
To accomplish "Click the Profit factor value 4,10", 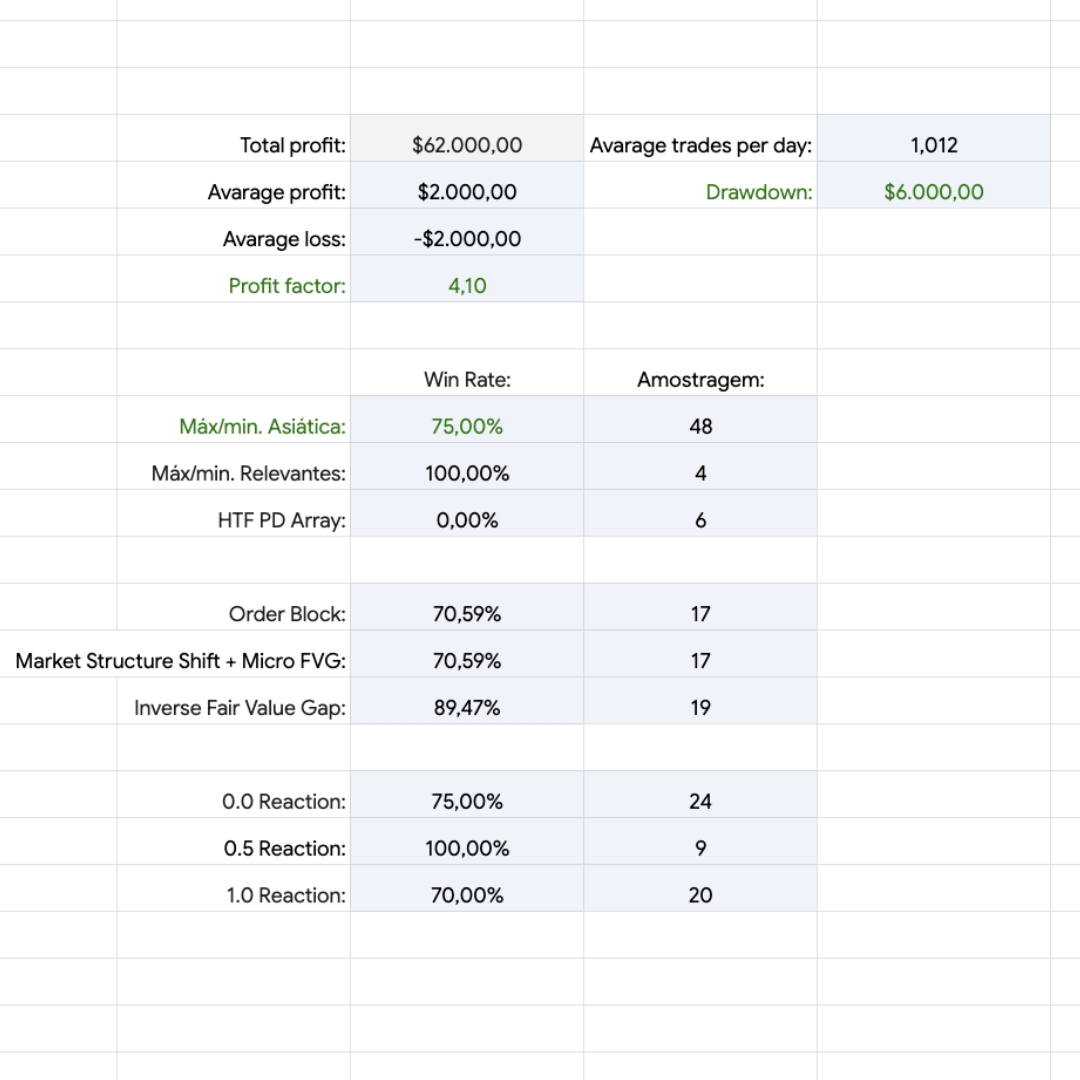I will [467, 286].
